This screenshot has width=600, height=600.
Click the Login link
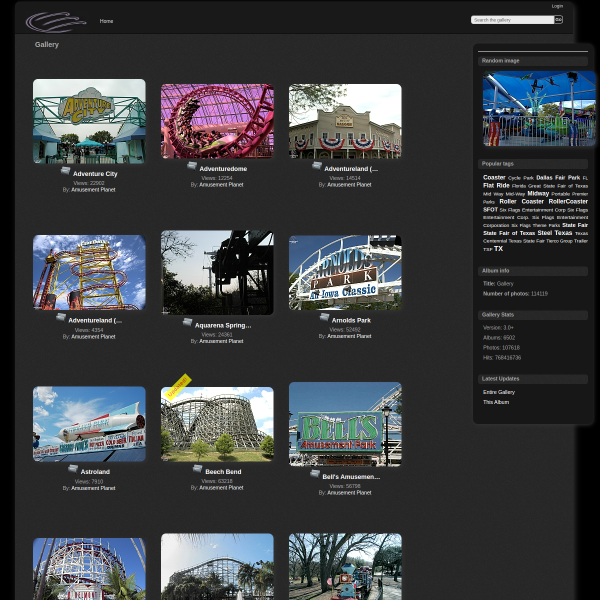point(557,6)
